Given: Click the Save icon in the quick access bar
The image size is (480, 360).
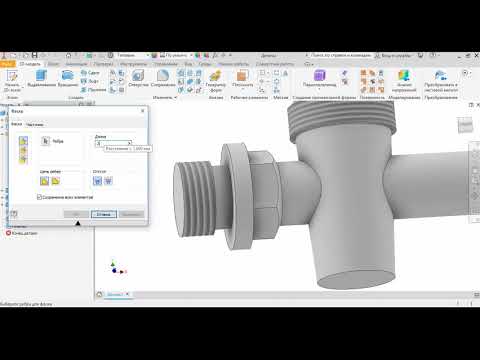Looking at the screenshot, I should click(x=34, y=55).
